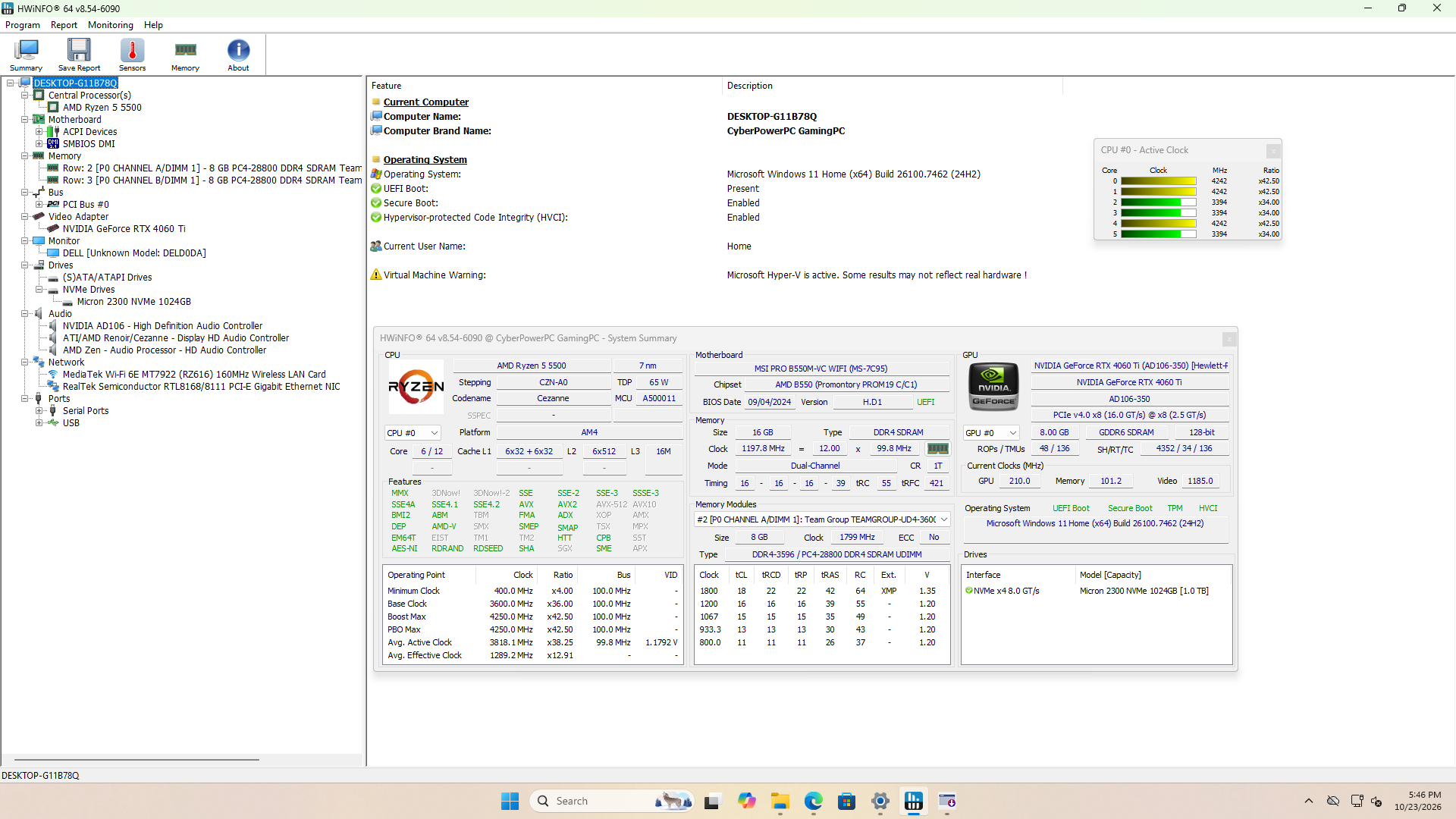Viewport: 1456px width, 819px height.
Task: Open the Memory toolbar icon
Action: (185, 55)
